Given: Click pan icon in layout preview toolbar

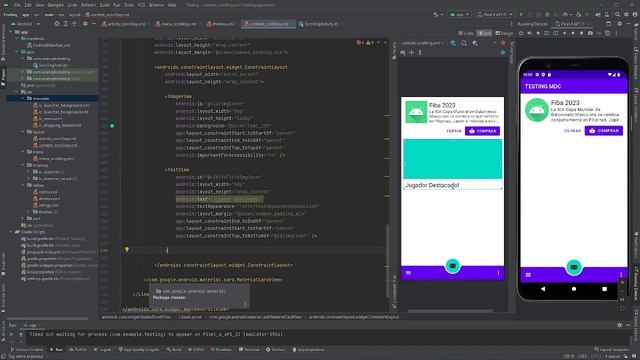Looking at the screenshot, I should click(x=411, y=52).
